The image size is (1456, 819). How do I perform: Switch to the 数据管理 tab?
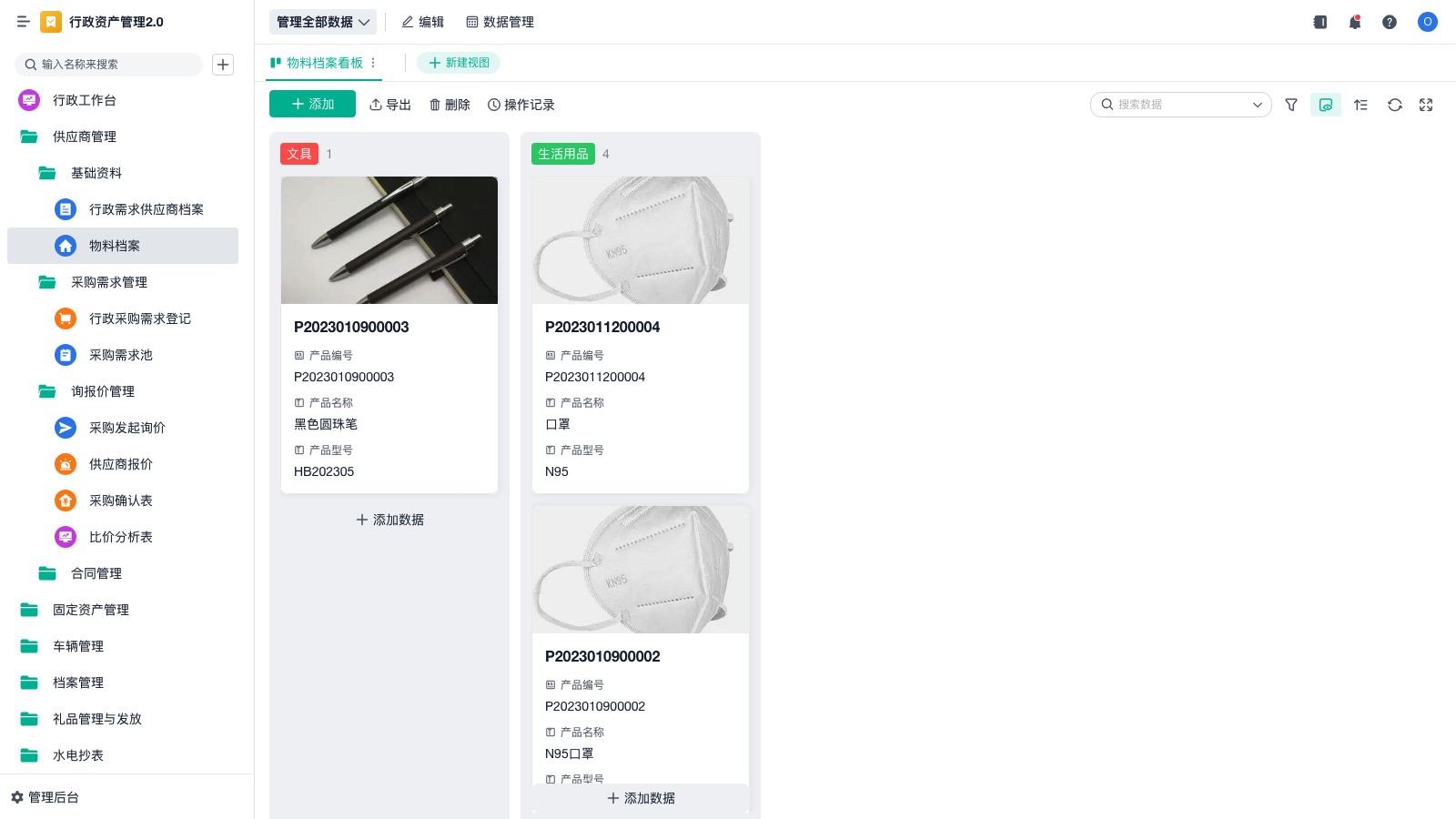point(500,22)
